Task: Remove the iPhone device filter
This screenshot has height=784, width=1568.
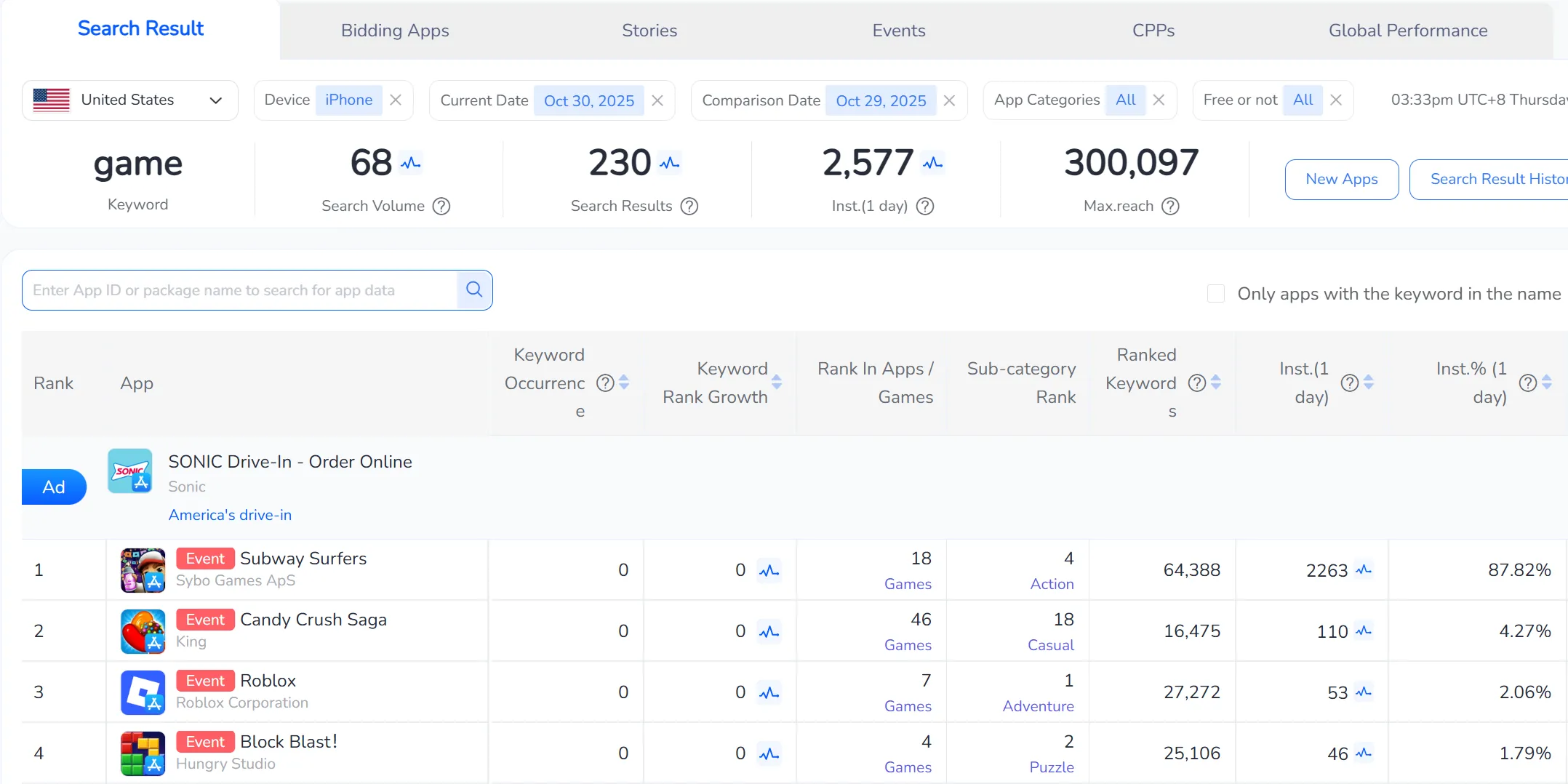Action: click(x=396, y=100)
